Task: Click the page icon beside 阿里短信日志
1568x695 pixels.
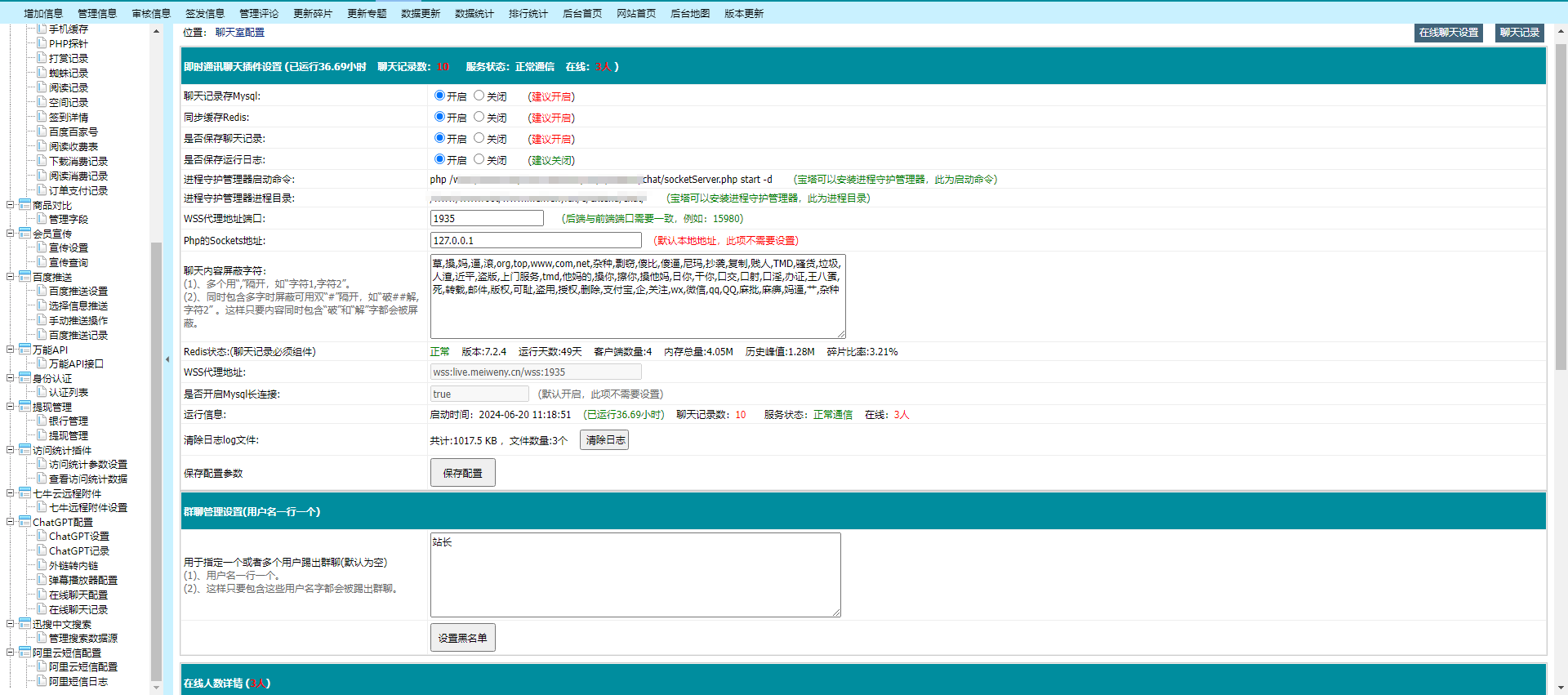Action: tap(42, 681)
